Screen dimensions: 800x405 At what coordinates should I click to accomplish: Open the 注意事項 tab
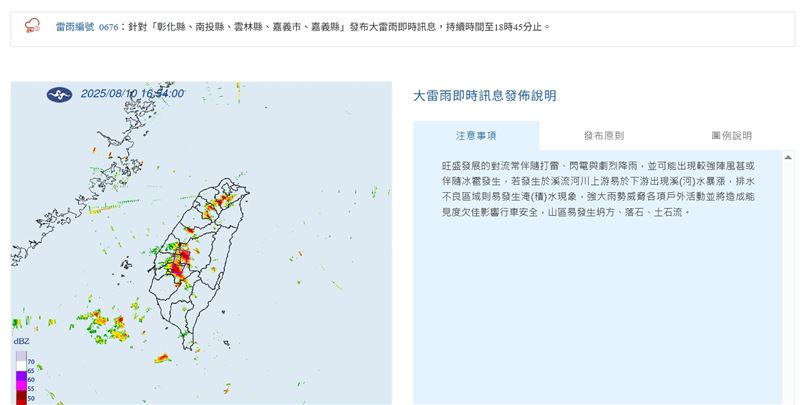click(x=476, y=136)
